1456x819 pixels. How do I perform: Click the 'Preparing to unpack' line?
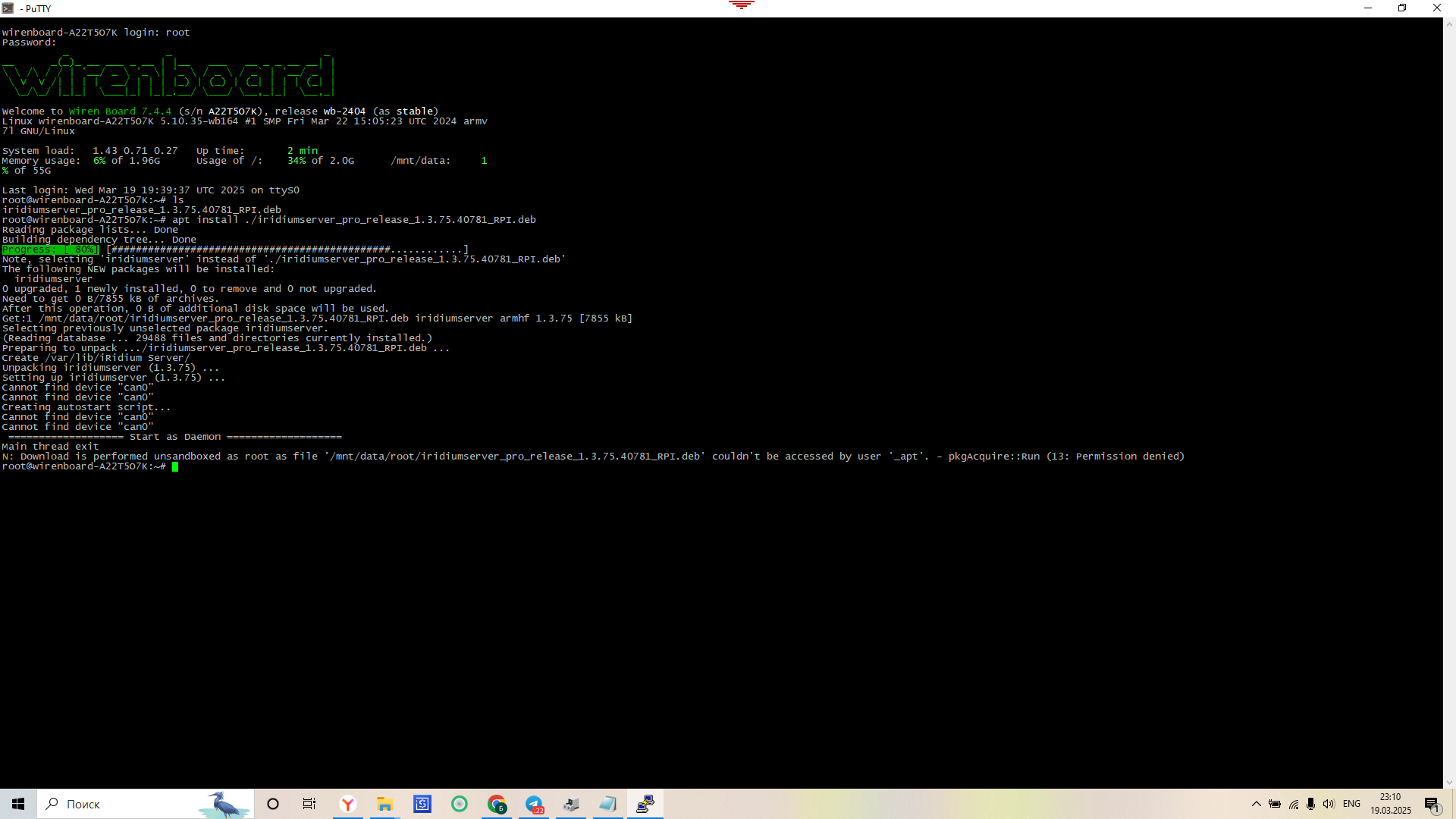click(x=225, y=348)
